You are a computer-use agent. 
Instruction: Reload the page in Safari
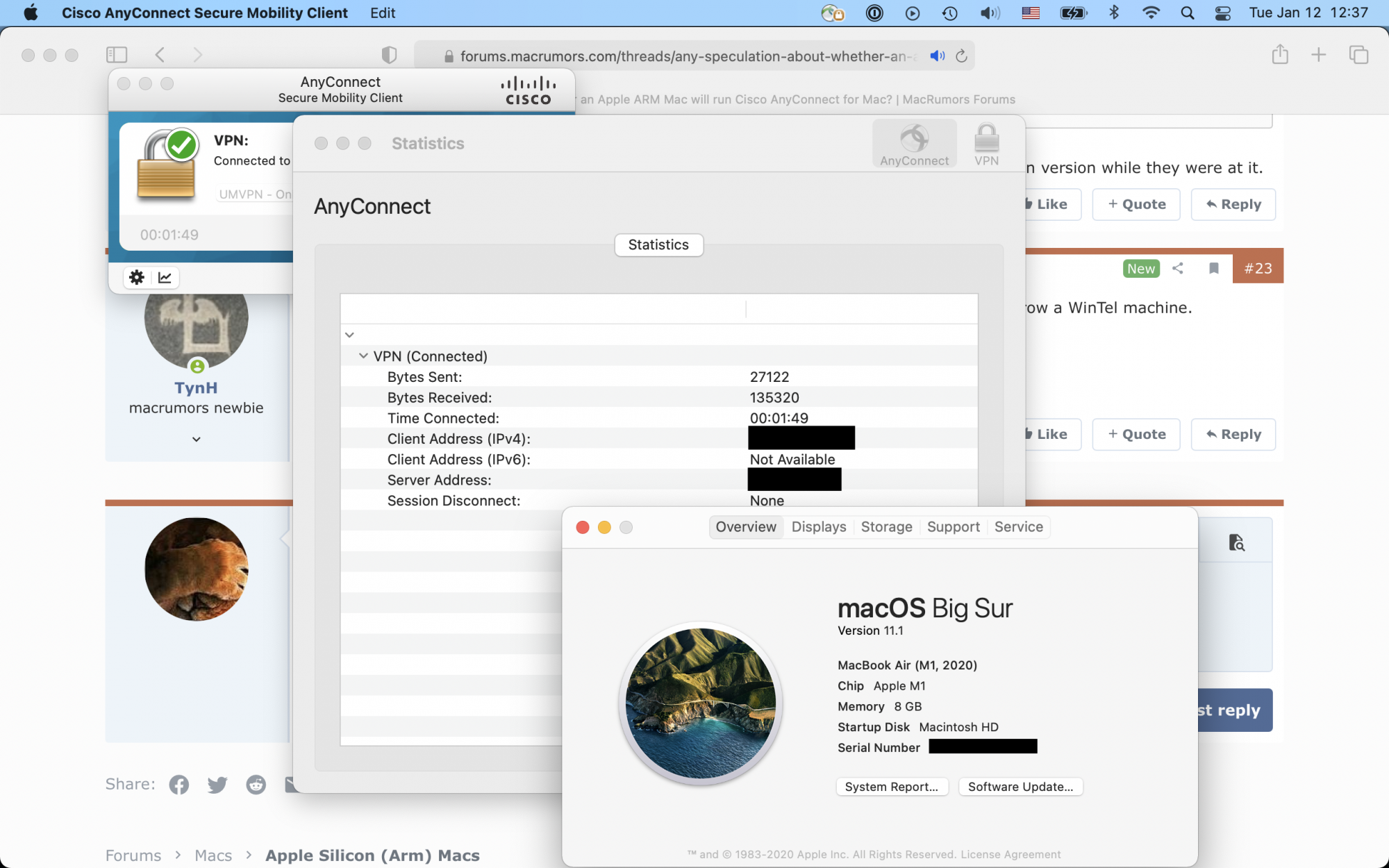(962, 56)
